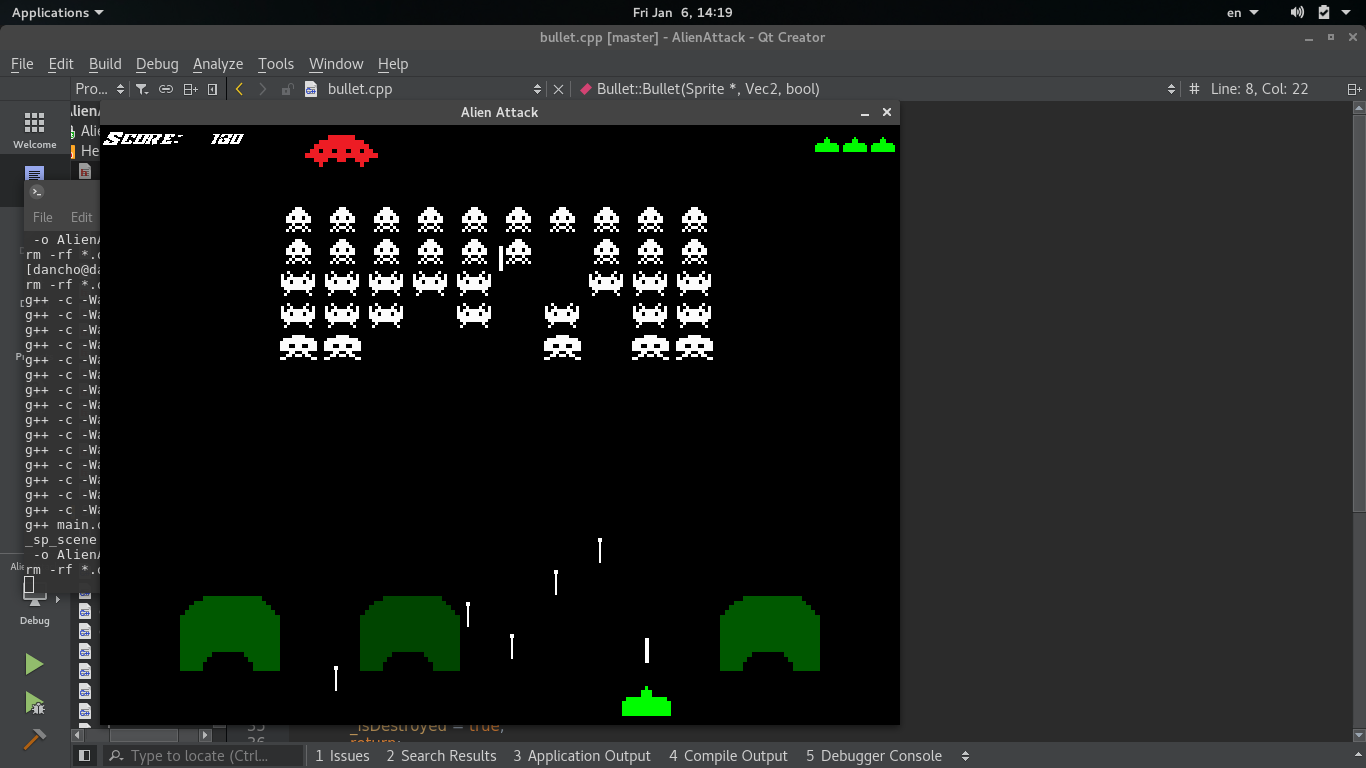Maximize the Qt Creator window
1366x768 pixels.
[1331, 37]
